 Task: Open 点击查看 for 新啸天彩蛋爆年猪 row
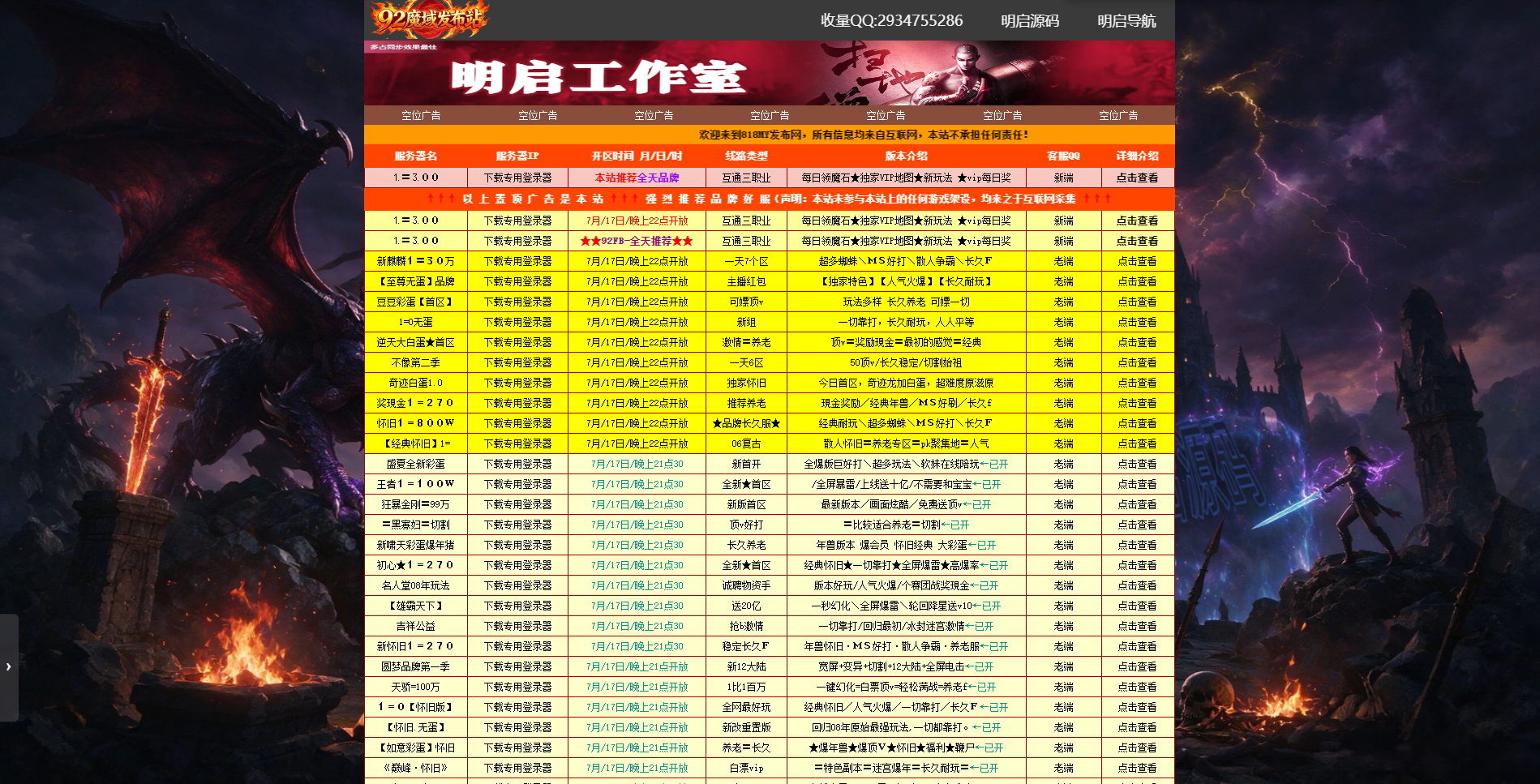click(1137, 545)
